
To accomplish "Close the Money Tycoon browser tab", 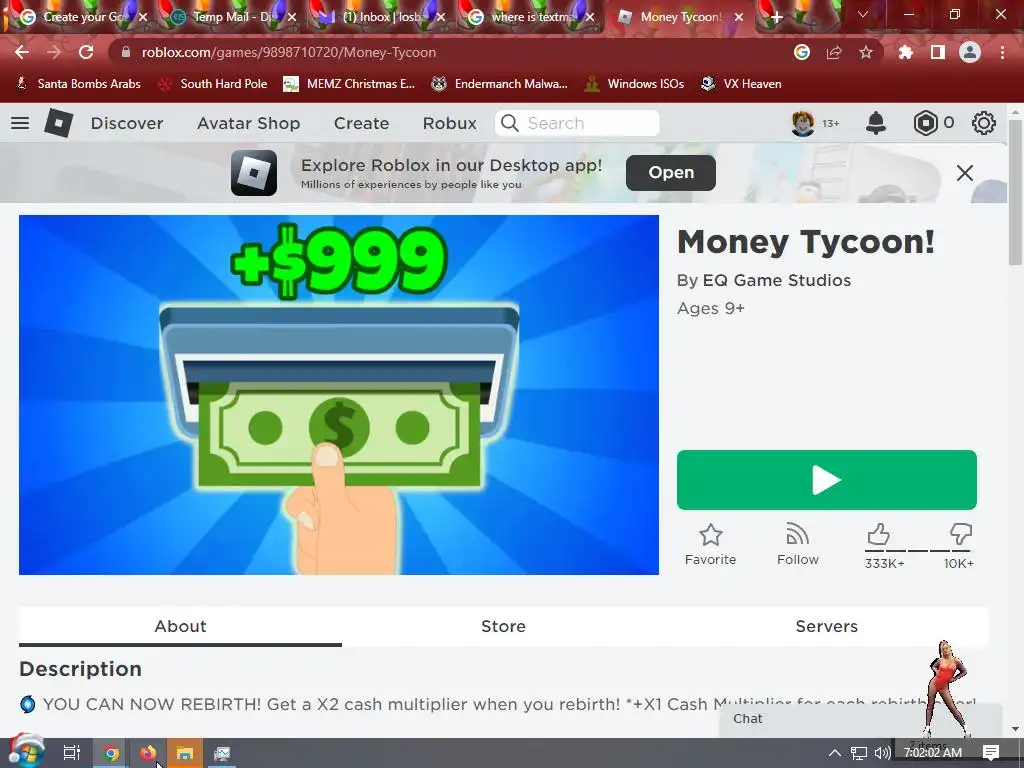I will point(739,17).
